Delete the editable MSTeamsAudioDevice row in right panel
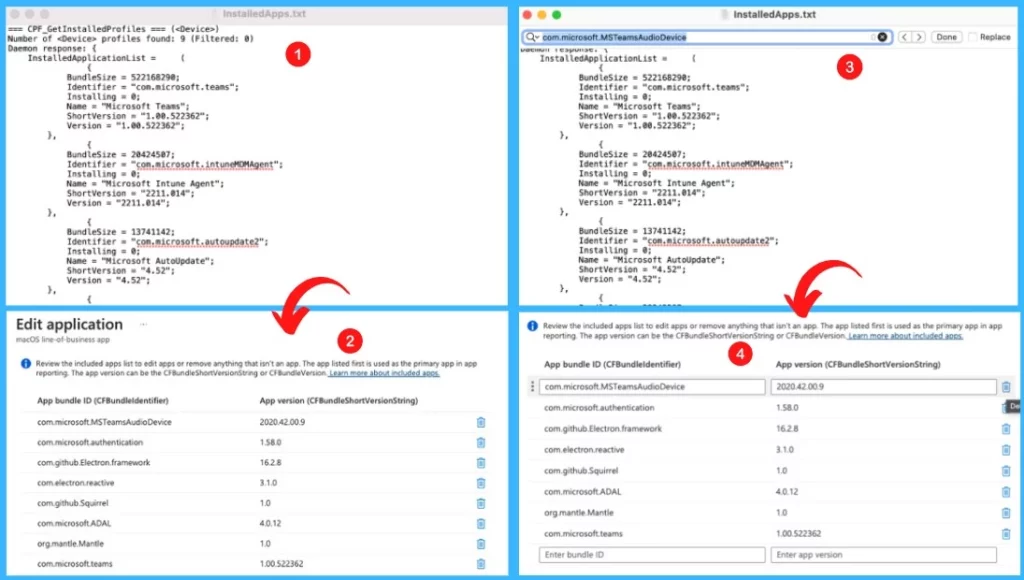The width and height of the screenshot is (1024, 580). (1006, 387)
